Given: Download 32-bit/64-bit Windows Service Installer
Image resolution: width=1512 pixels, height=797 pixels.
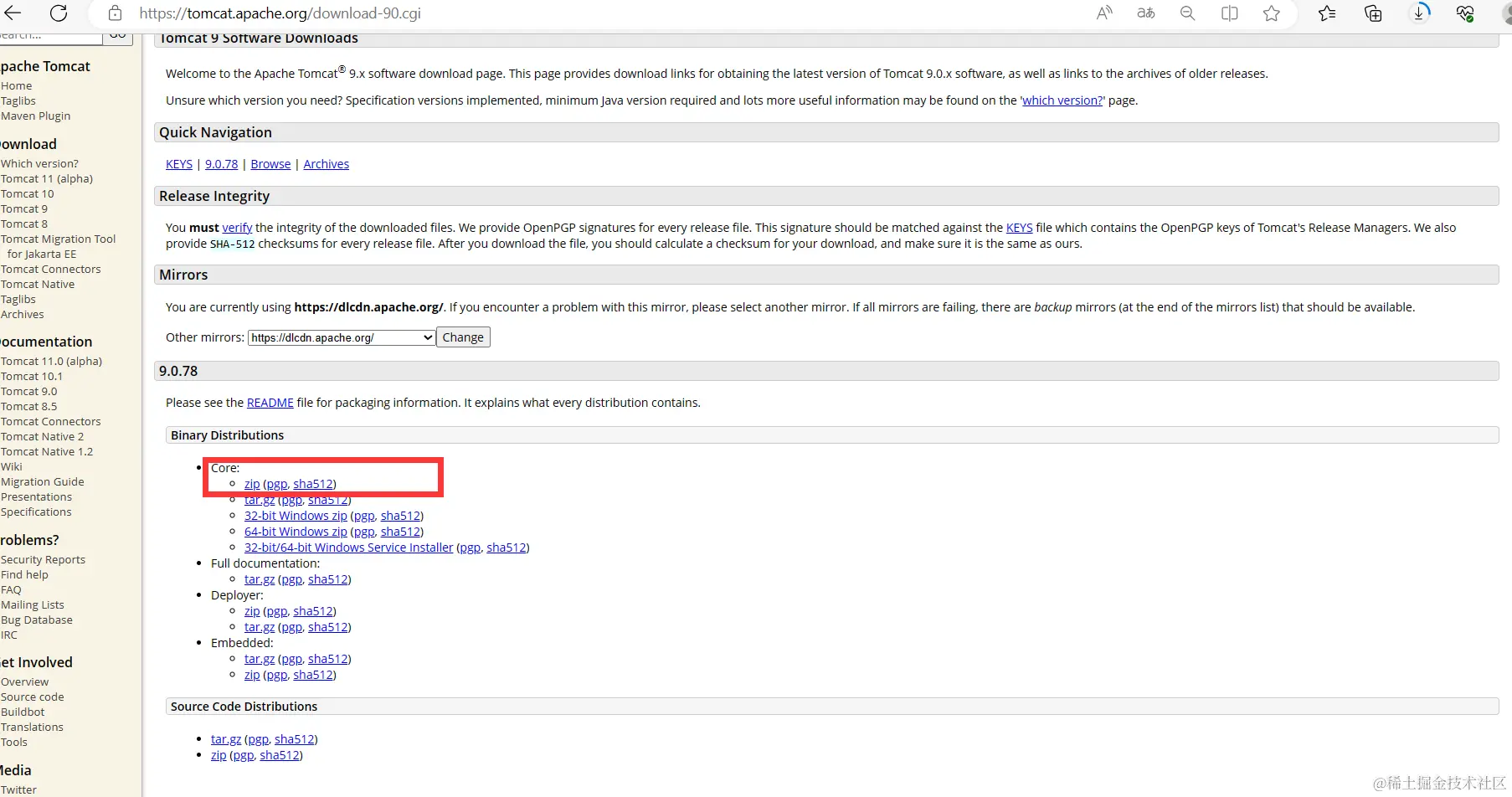Looking at the screenshot, I should pyautogui.click(x=348, y=548).
